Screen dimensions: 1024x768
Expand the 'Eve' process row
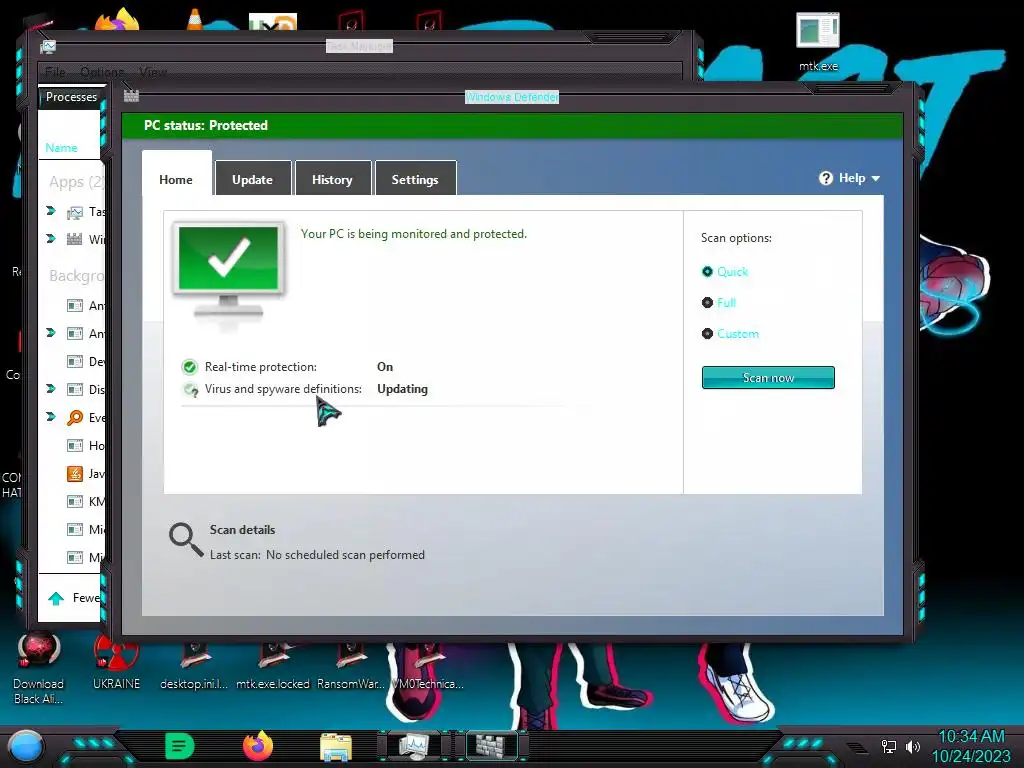pyautogui.click(x=51, y=417)
